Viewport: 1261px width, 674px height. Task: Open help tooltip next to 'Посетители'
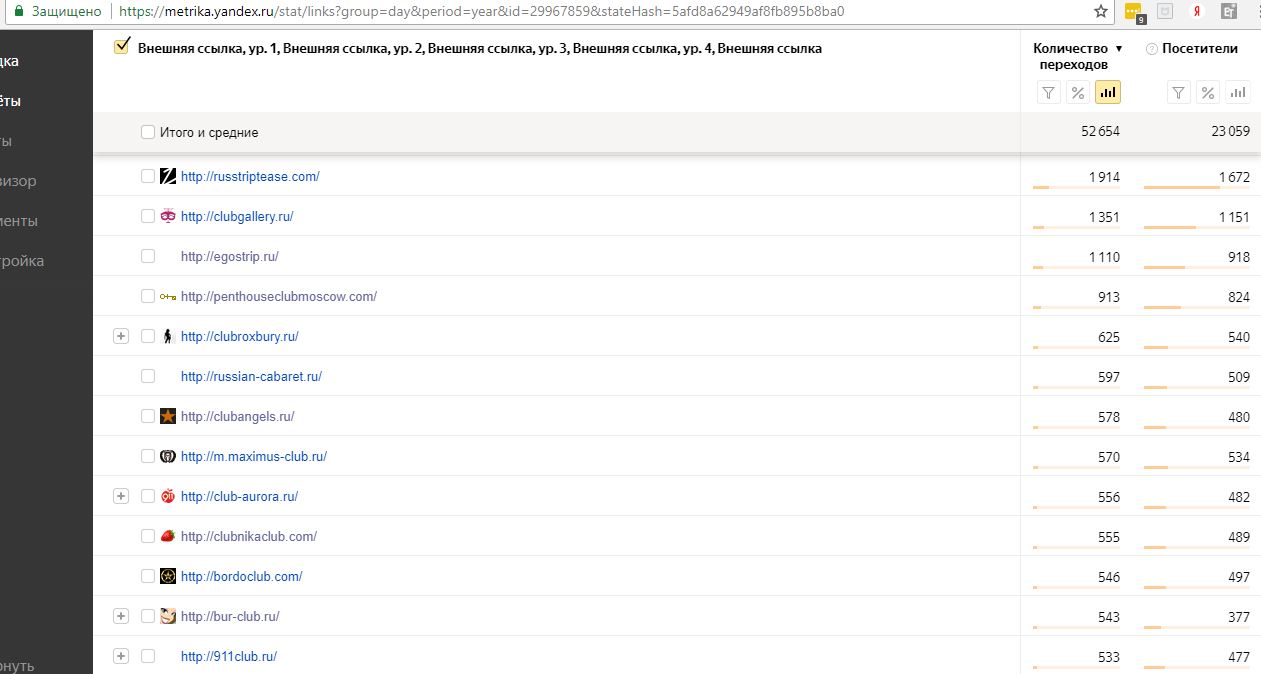click(x=1151, y=49)
